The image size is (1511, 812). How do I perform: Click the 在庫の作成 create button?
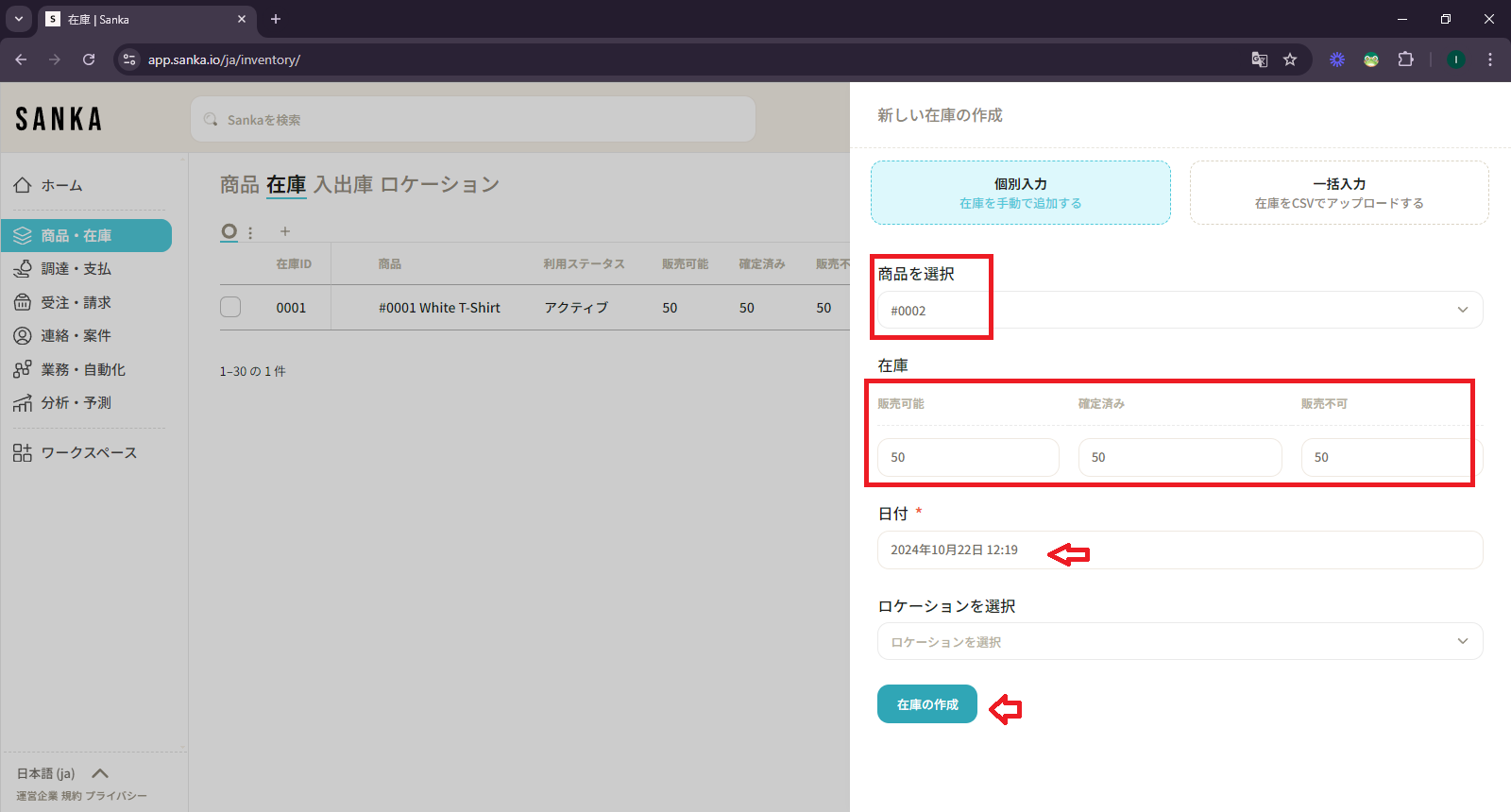[926, 704]
